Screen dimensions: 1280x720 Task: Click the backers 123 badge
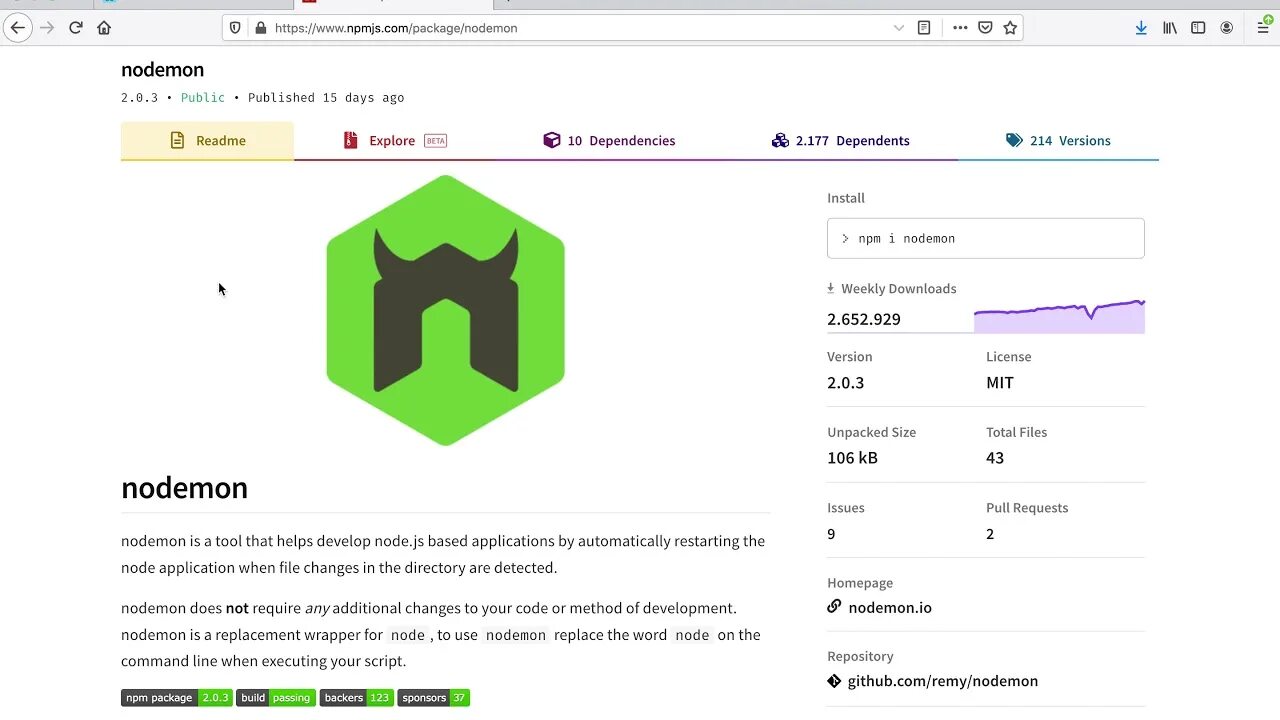[x=357, y=698]
